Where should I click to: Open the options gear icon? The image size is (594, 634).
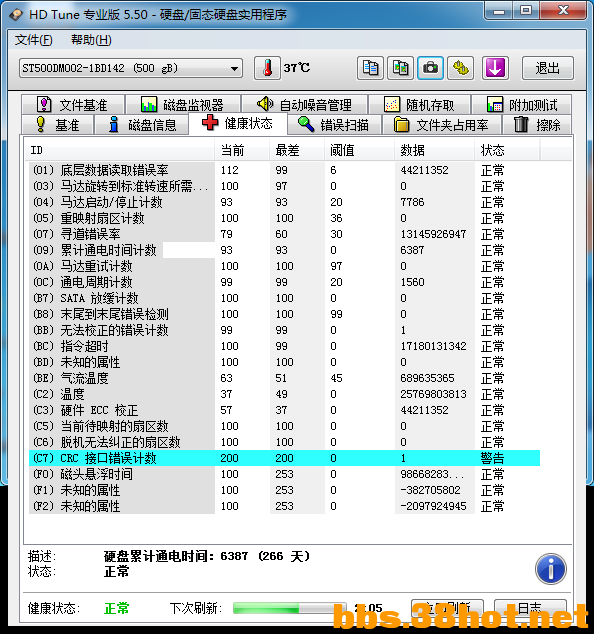(460, 68)
